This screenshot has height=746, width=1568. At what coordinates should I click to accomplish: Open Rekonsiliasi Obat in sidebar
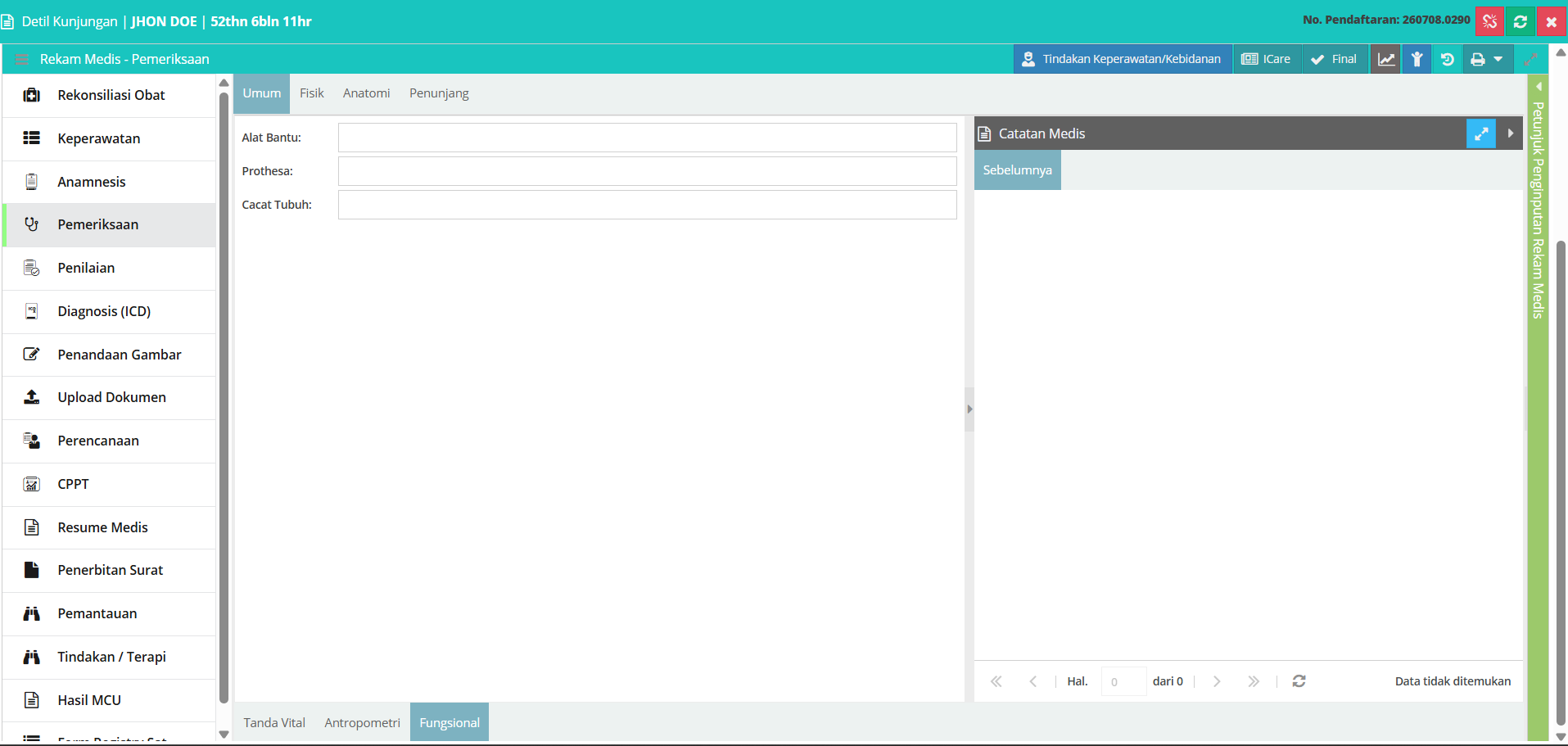[110, 95]
